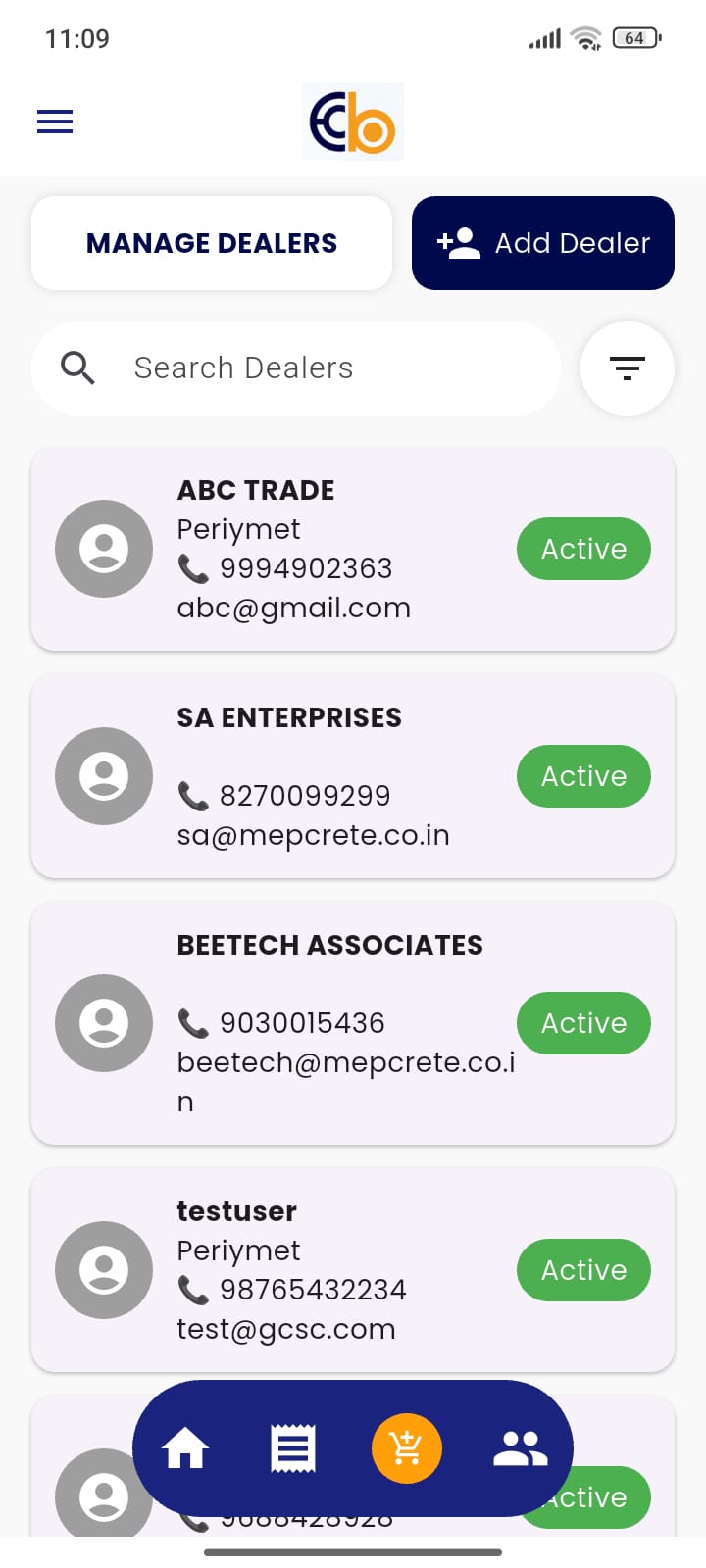The image size is (706, 1568).
Task: Go to Home in bottom navigation
Action: tap(185, 1448)
